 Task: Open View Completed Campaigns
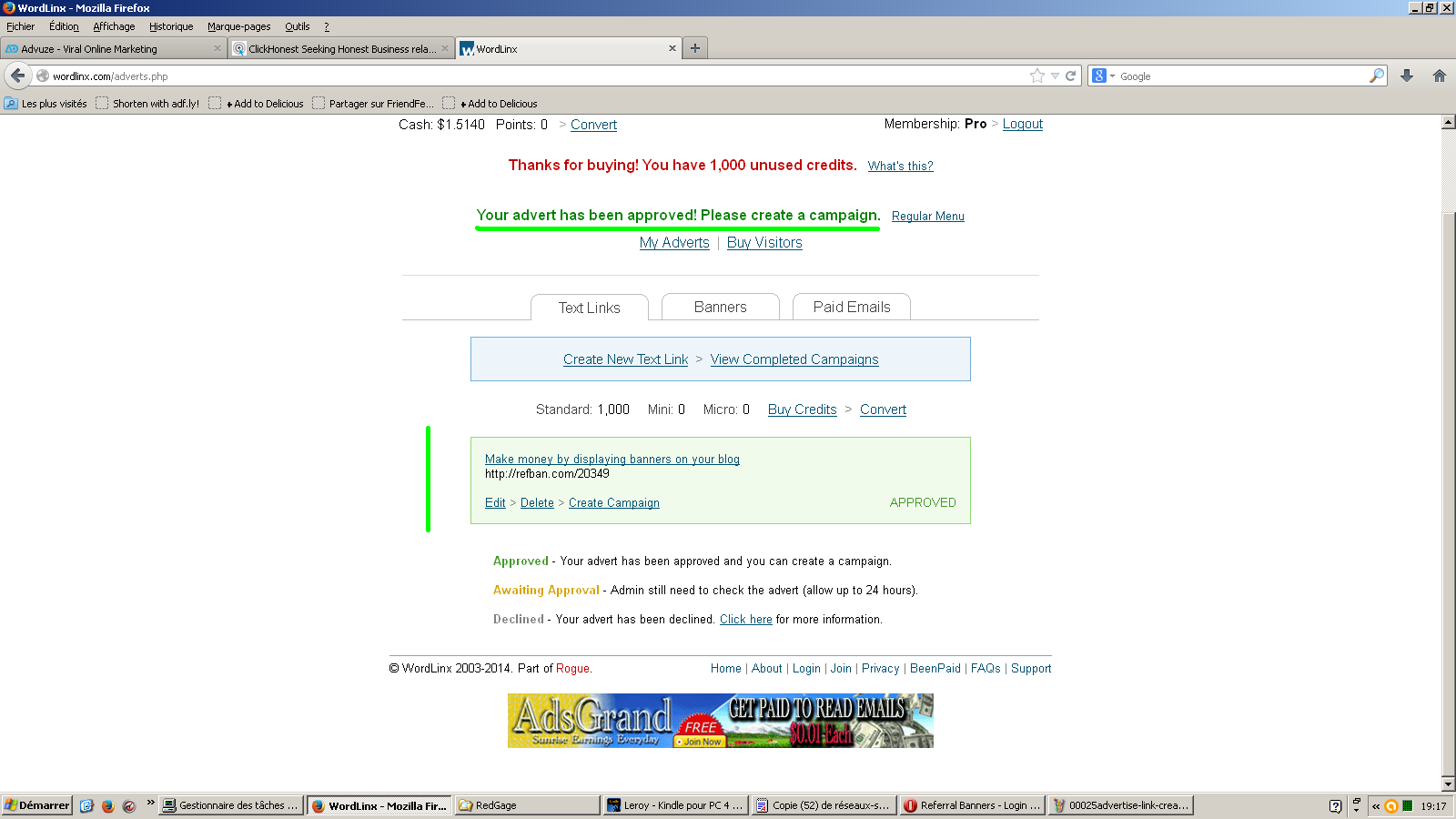(794, 359)
